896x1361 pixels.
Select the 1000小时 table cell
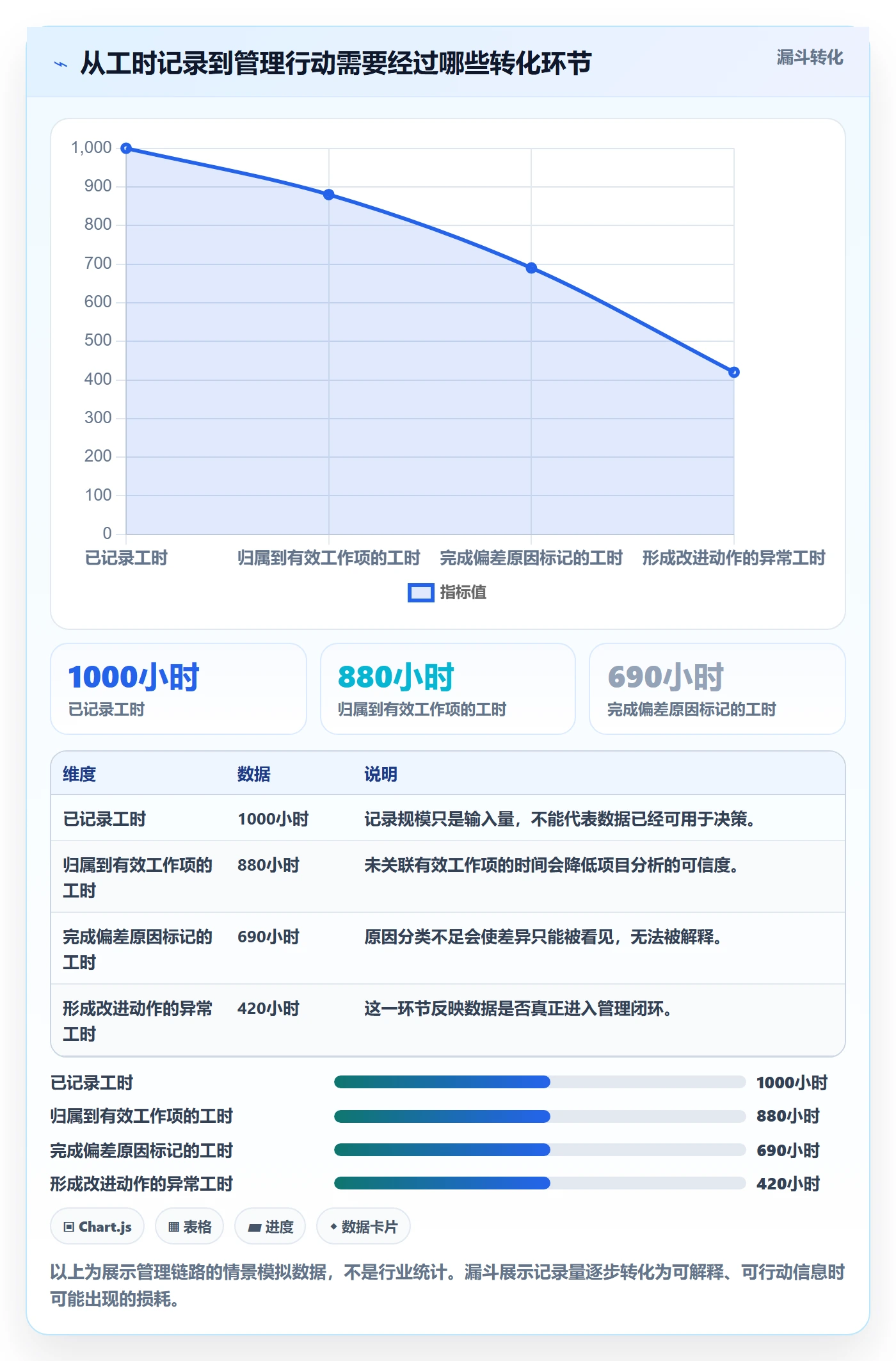pos(273,819)
